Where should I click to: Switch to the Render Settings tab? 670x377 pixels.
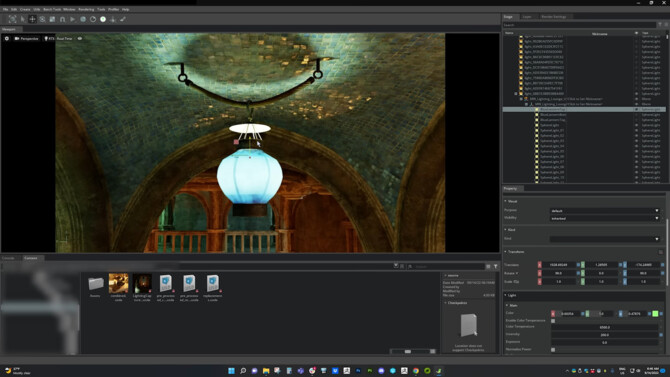click(553, 17)
